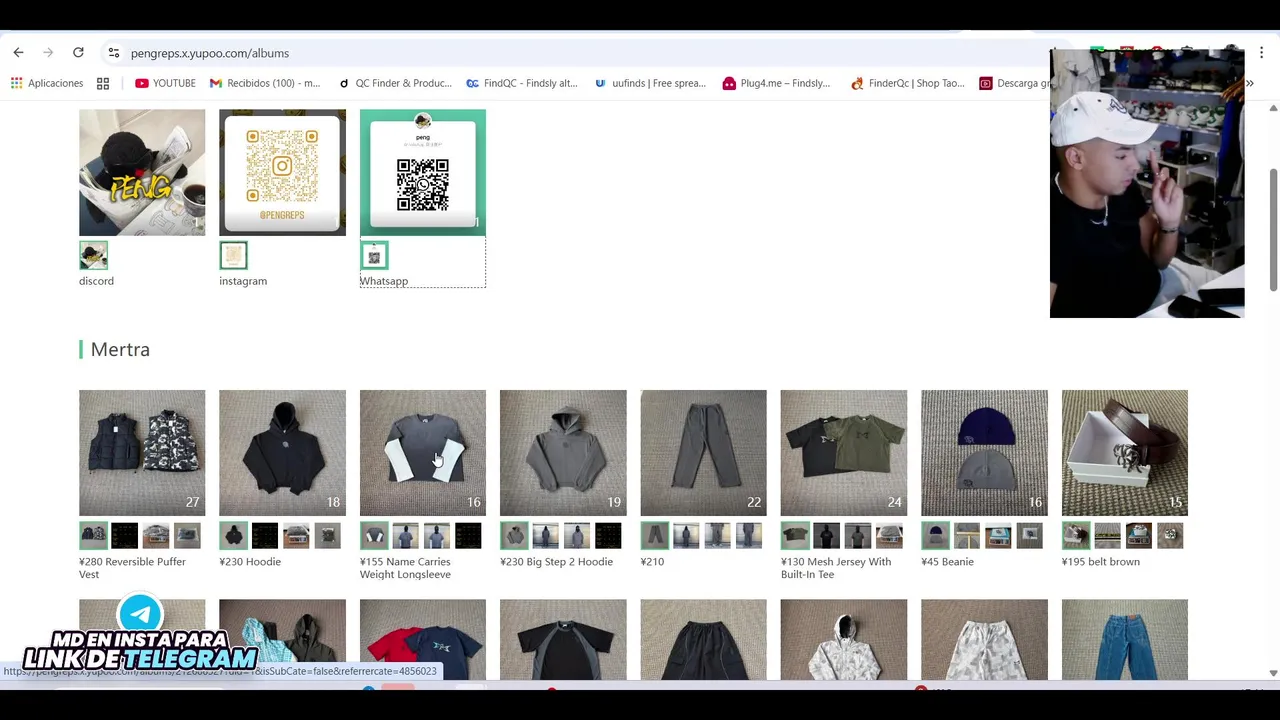This screenshot has width=1280, height=720.
Task: Open Chrome's three-dot menu
Action: (1262, 52)
